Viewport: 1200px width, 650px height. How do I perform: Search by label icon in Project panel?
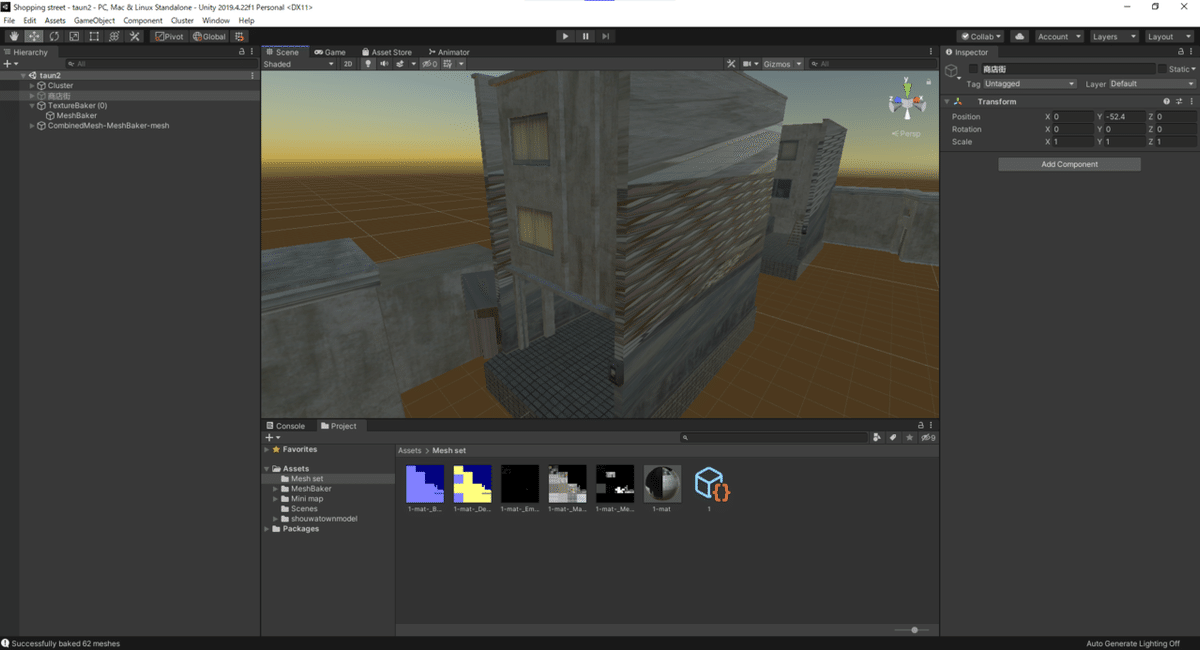893,438
